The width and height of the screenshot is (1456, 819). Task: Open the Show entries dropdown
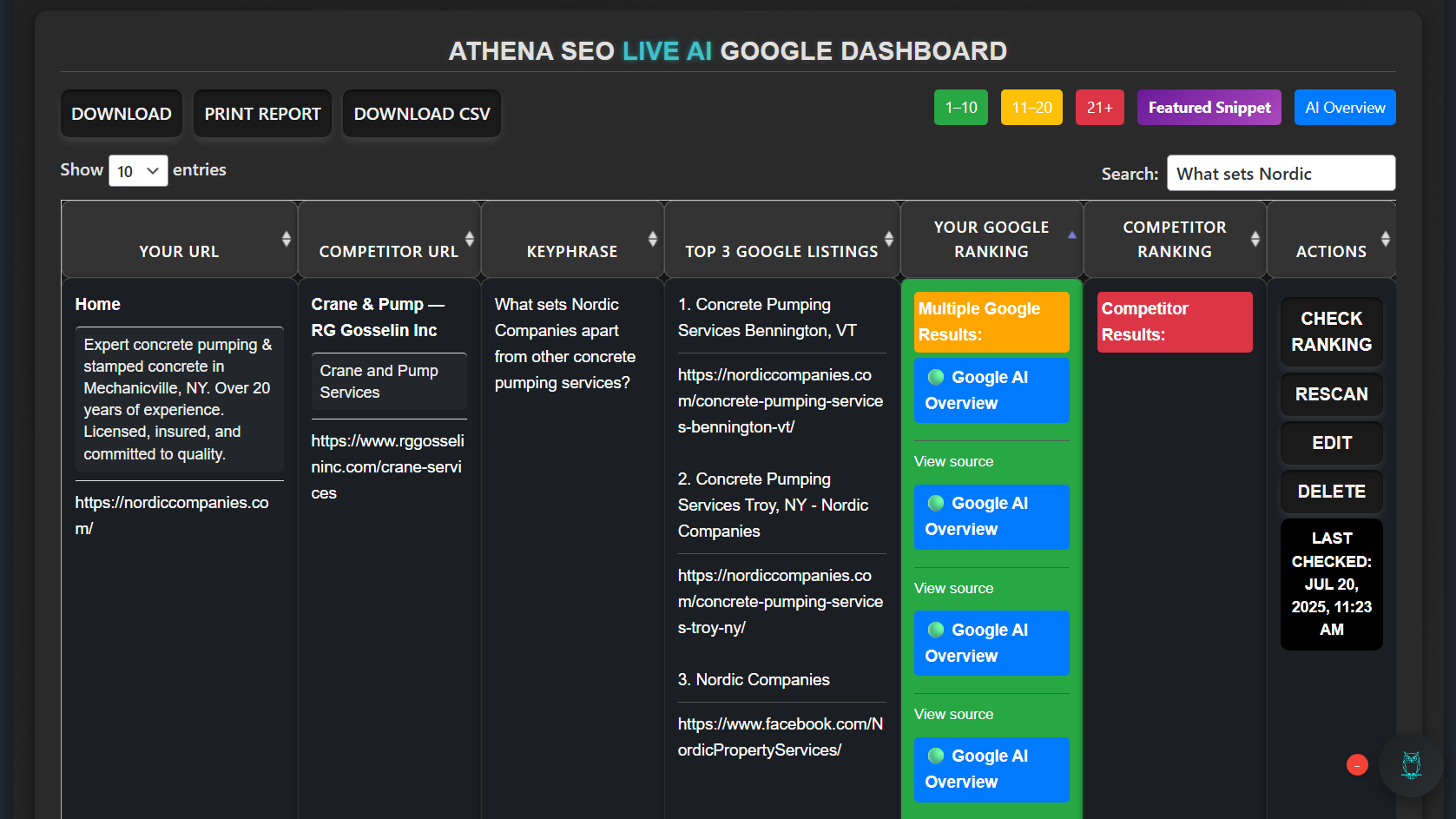pyautogui.click(x=138, y=171)
